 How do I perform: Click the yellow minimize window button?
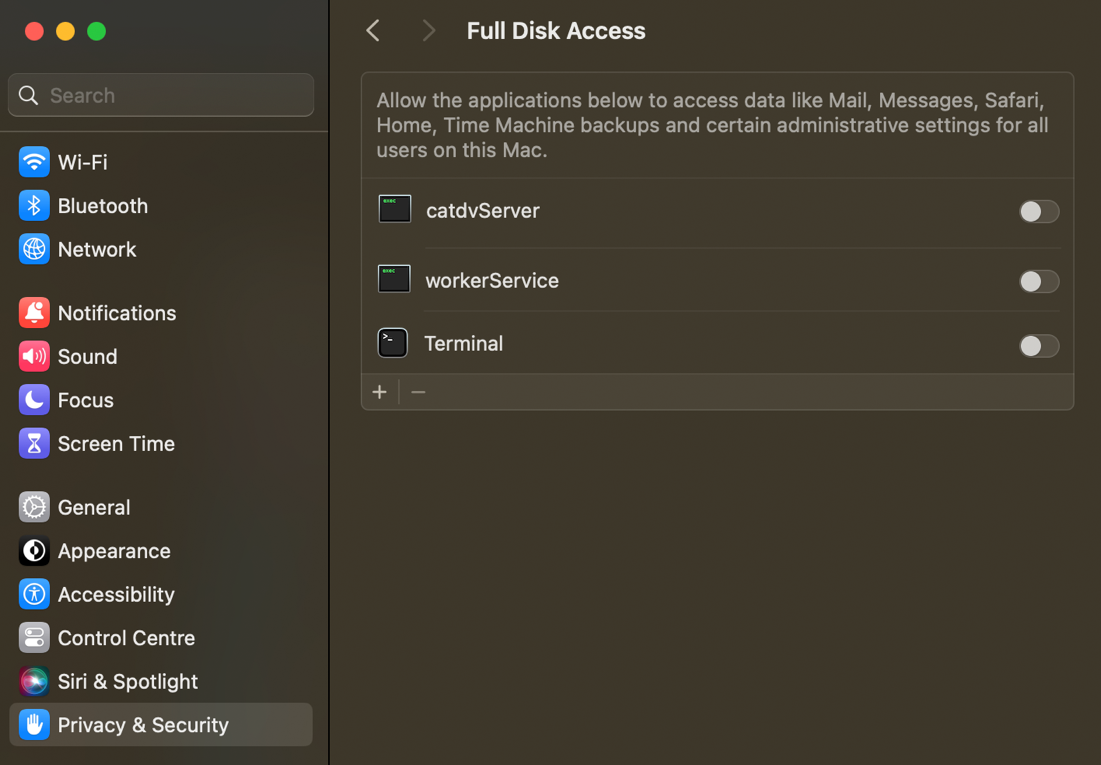[65, 32]
